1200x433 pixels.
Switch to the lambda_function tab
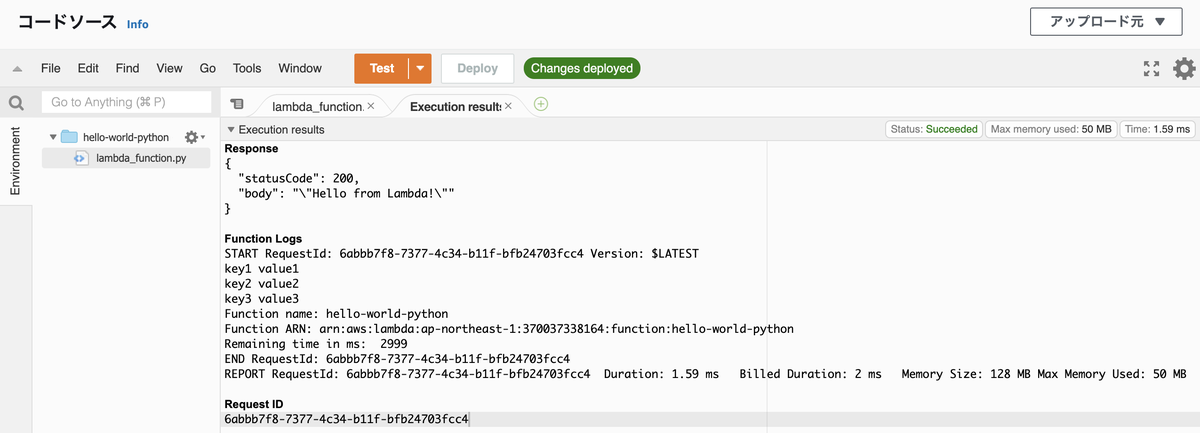tap(318, 105)
